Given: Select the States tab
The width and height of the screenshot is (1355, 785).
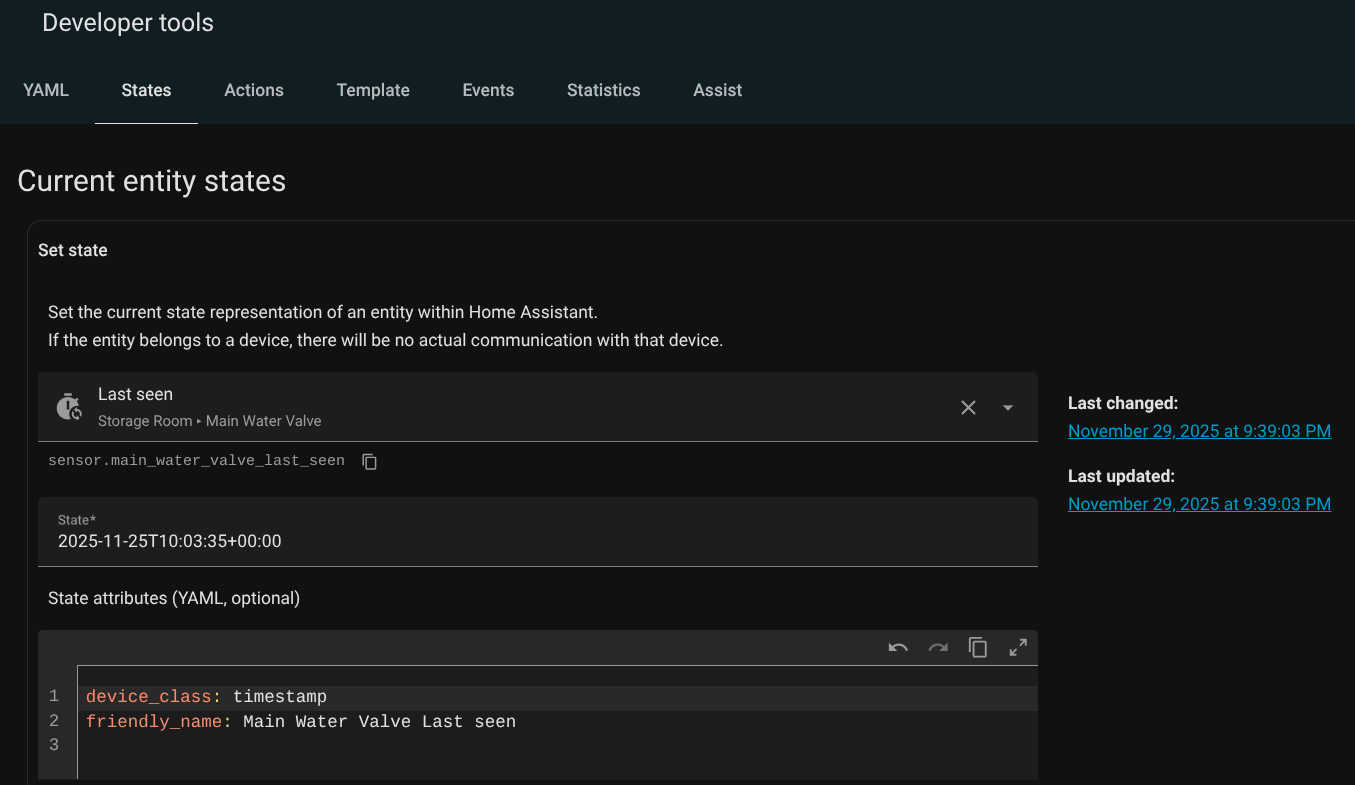Looking at the screenshot, I should 146,90.
